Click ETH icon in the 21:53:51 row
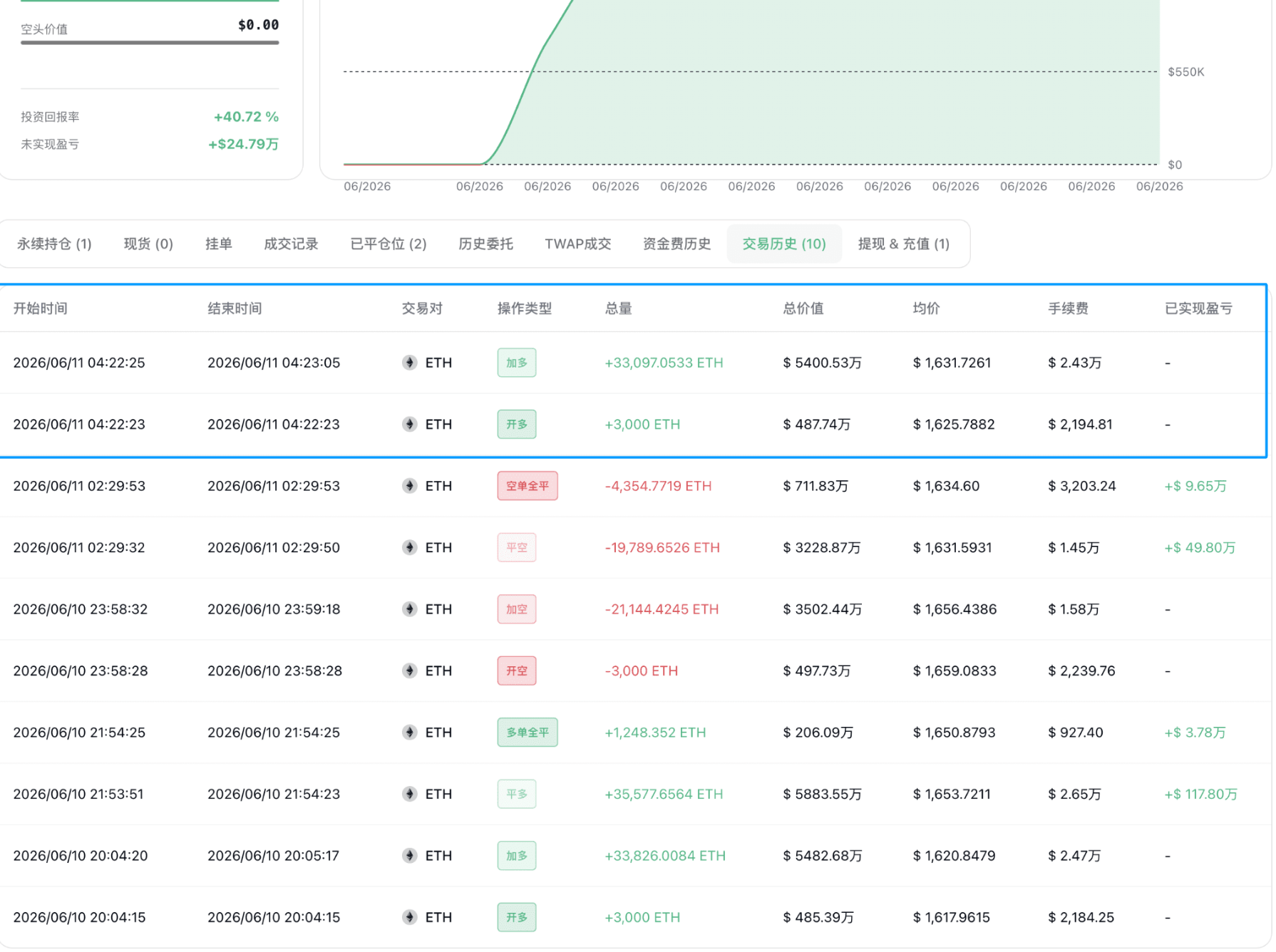Screen dimensions: 1276x952 click(x=409, y=794)
